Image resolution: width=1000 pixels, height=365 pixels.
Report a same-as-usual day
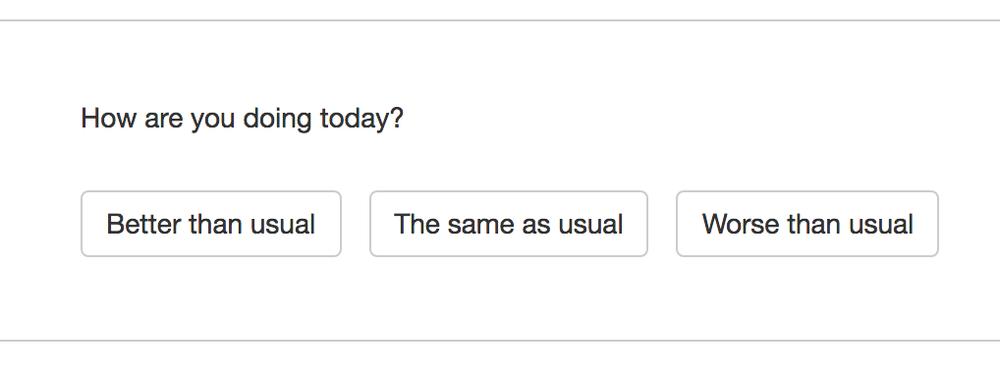tap(508, 224)
